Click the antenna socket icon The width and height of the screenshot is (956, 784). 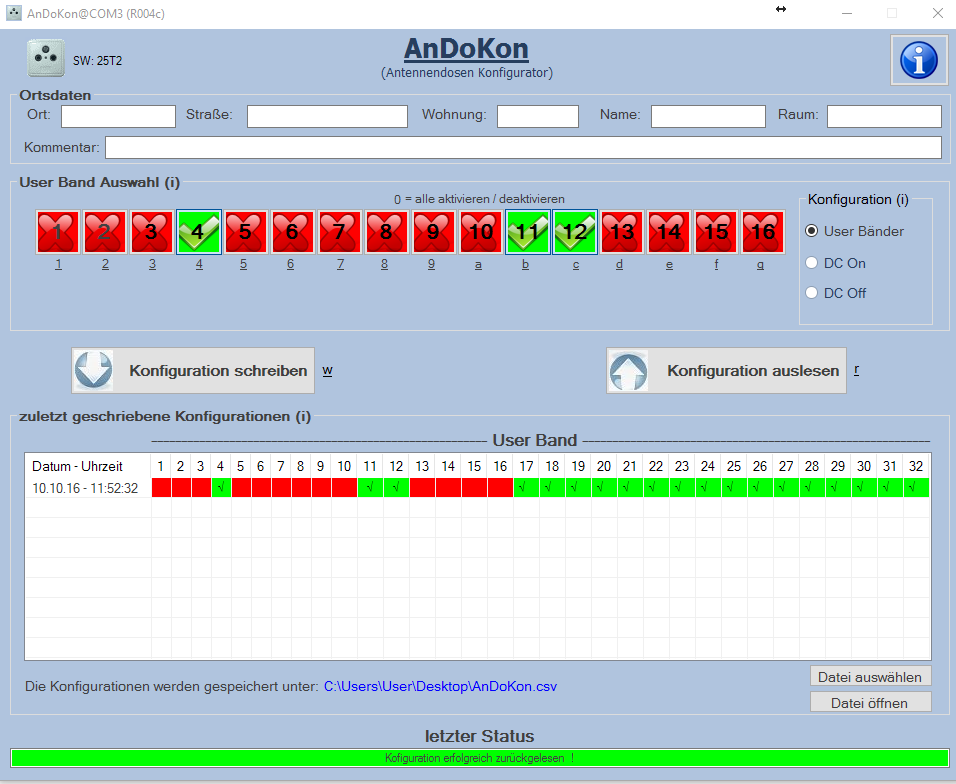pyautogui.click(x=45, y=59)
